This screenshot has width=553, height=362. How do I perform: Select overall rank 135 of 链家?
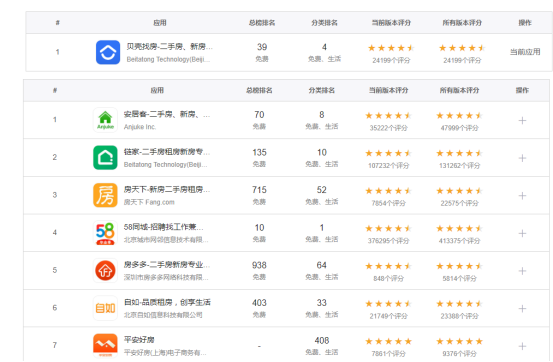click(259, 152)
